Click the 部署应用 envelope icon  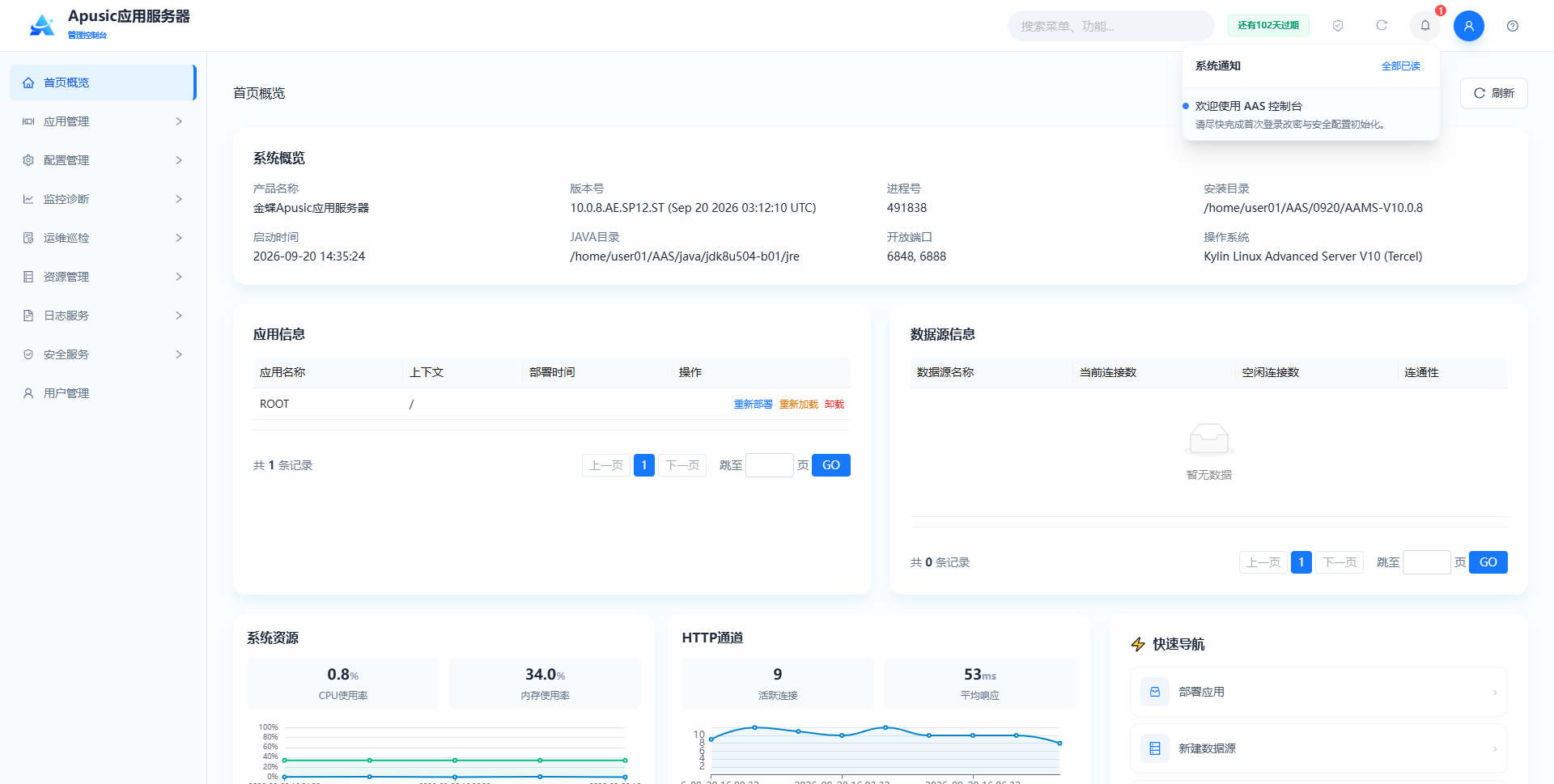(1155, 692)
